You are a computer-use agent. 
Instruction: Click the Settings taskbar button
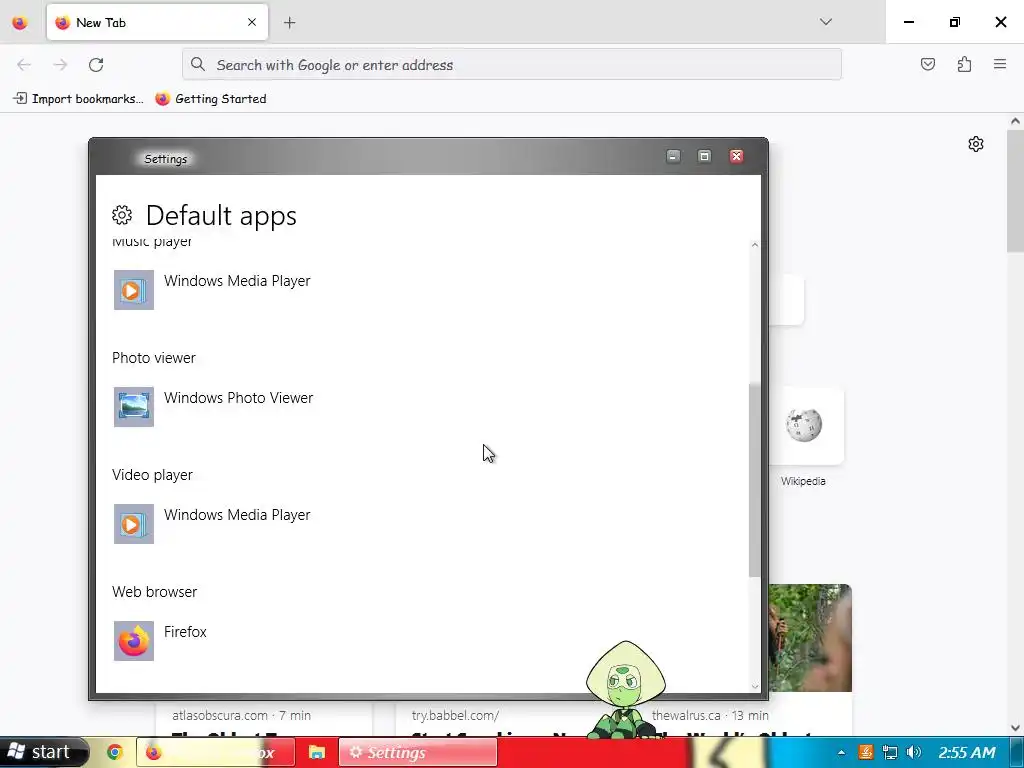[418, 752]
